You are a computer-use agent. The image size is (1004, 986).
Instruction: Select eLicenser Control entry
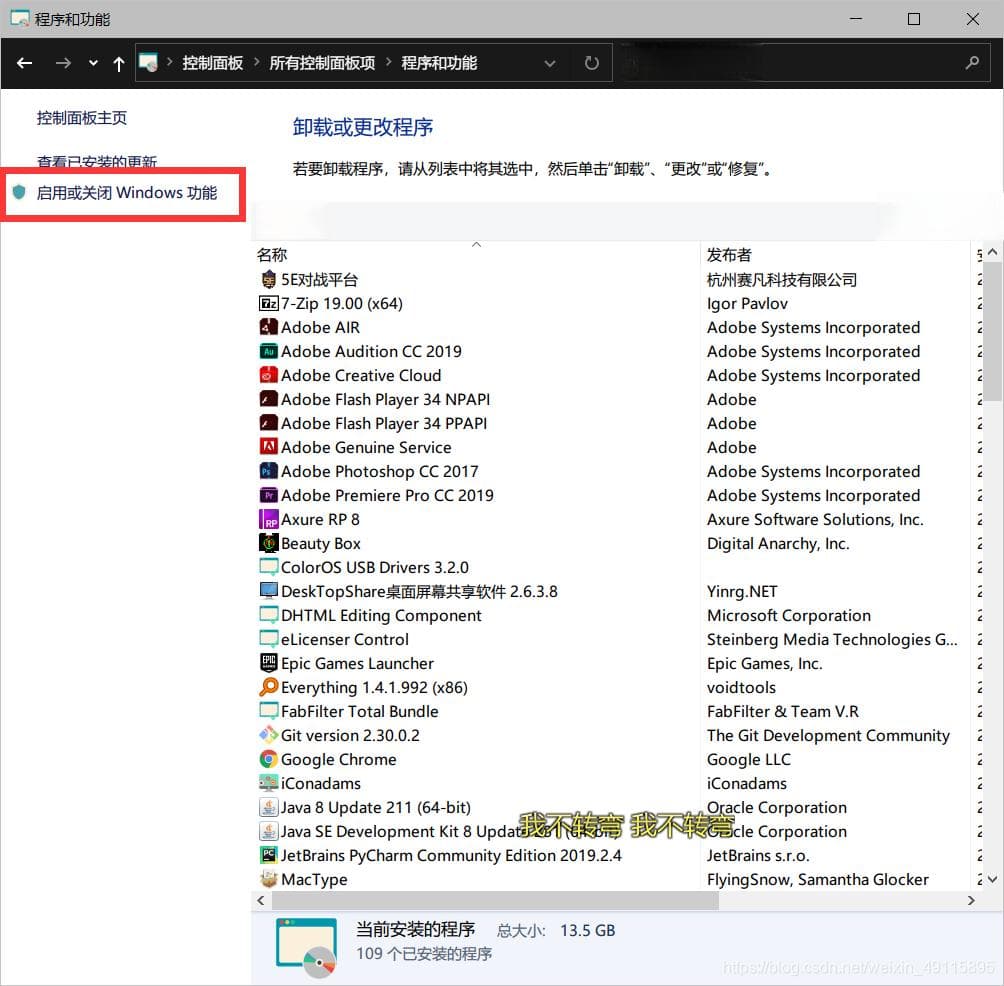click(344, 640)
